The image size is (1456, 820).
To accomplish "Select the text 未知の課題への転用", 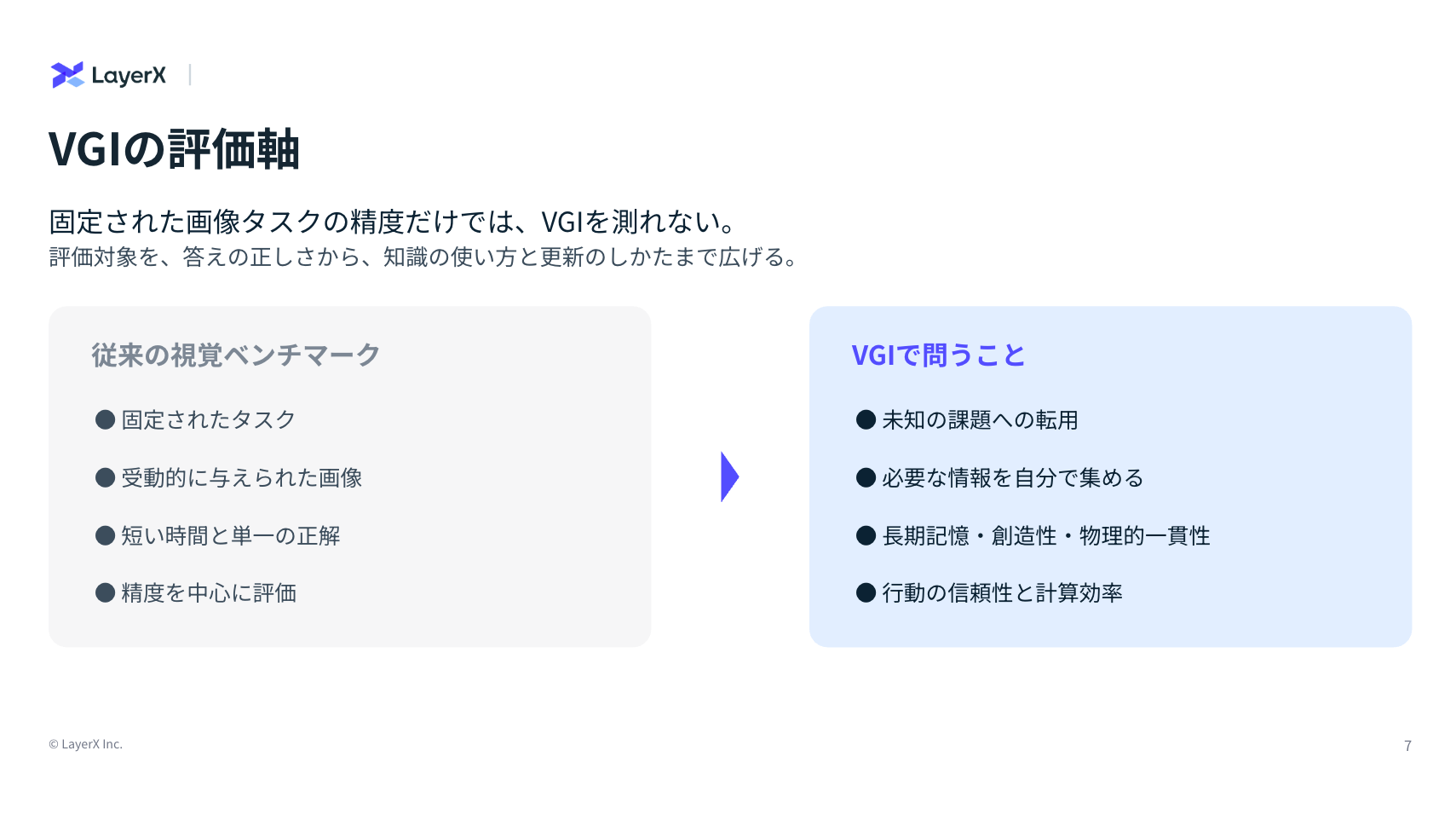I will [x=980, y=419].
